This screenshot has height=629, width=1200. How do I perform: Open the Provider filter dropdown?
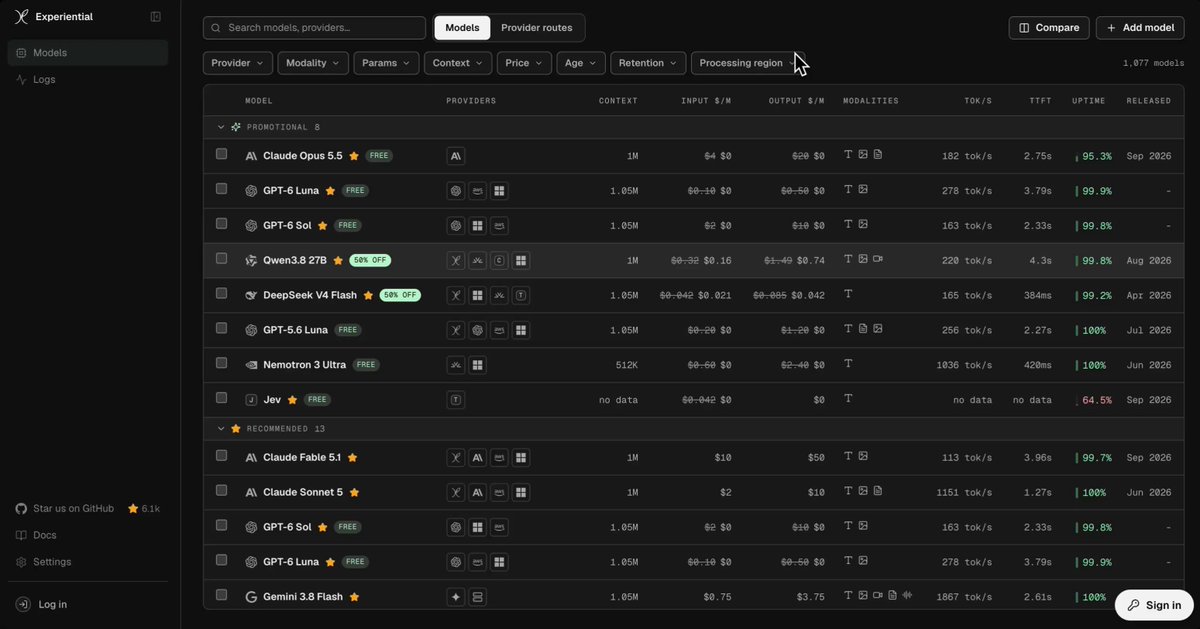coord(238,63)
